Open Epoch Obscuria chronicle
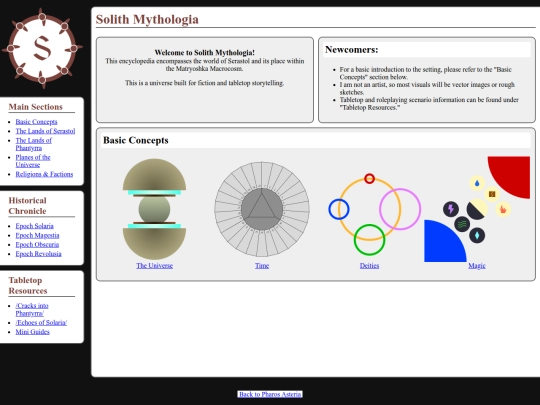The image size is (540, 405). 37,245
